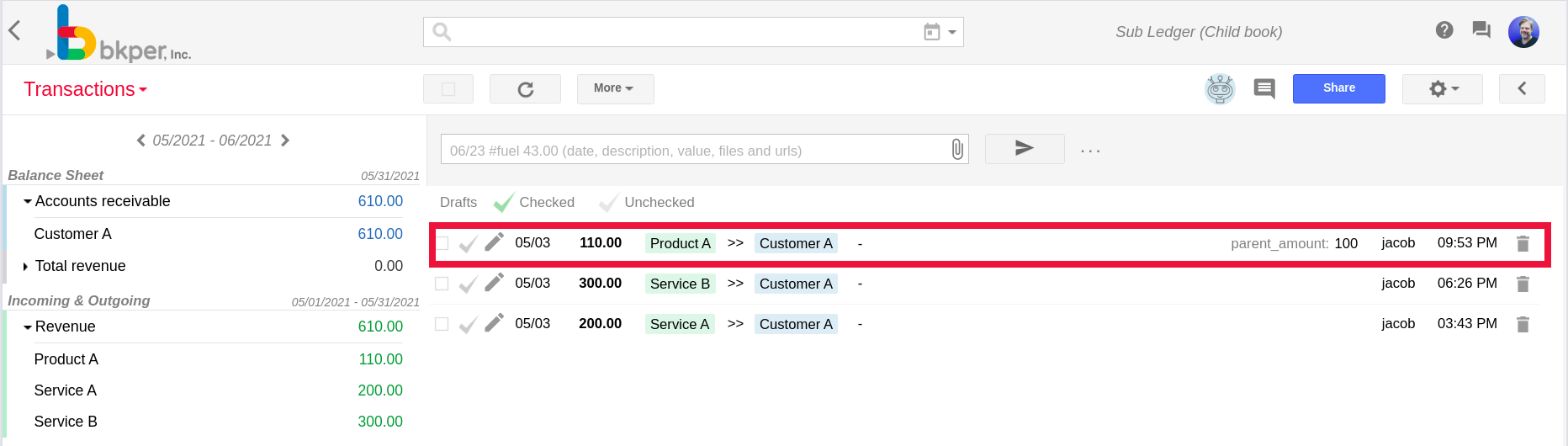1568x446 pixels.
Task: Open the settings gear dropdown
Action: tap(1442, 88)
